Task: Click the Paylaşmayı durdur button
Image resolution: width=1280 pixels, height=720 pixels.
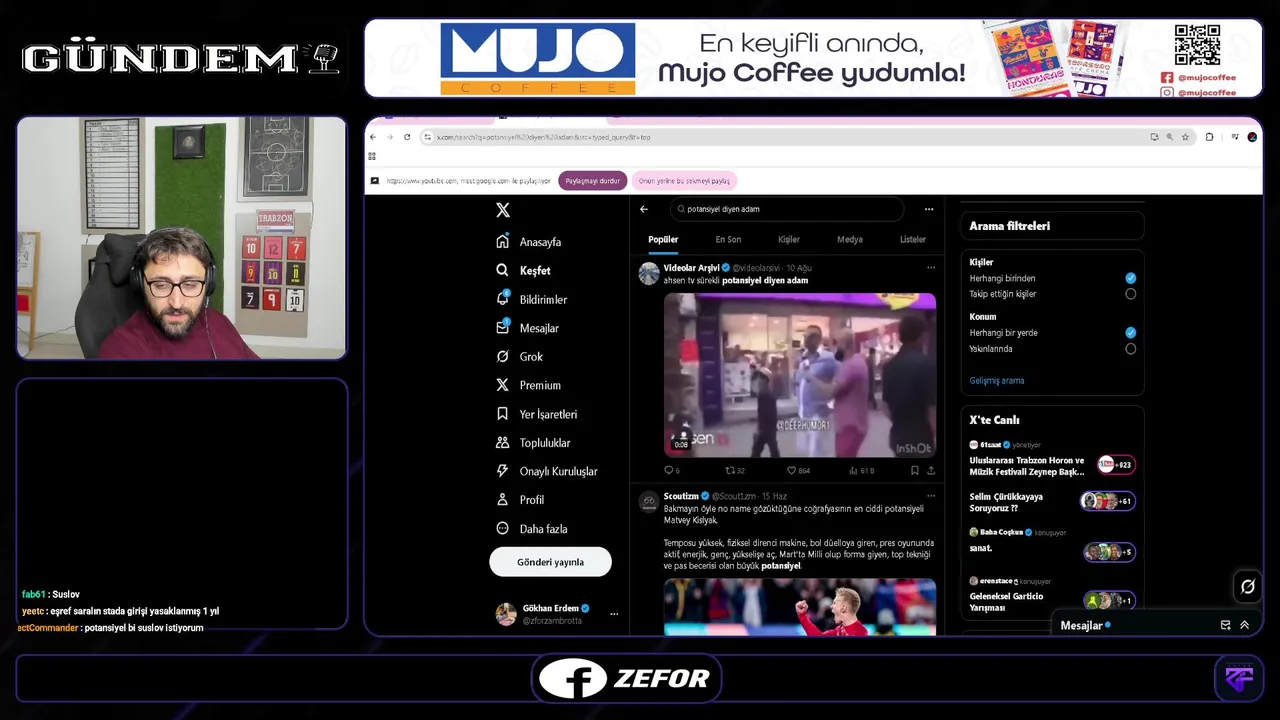Action: [592, 181]
